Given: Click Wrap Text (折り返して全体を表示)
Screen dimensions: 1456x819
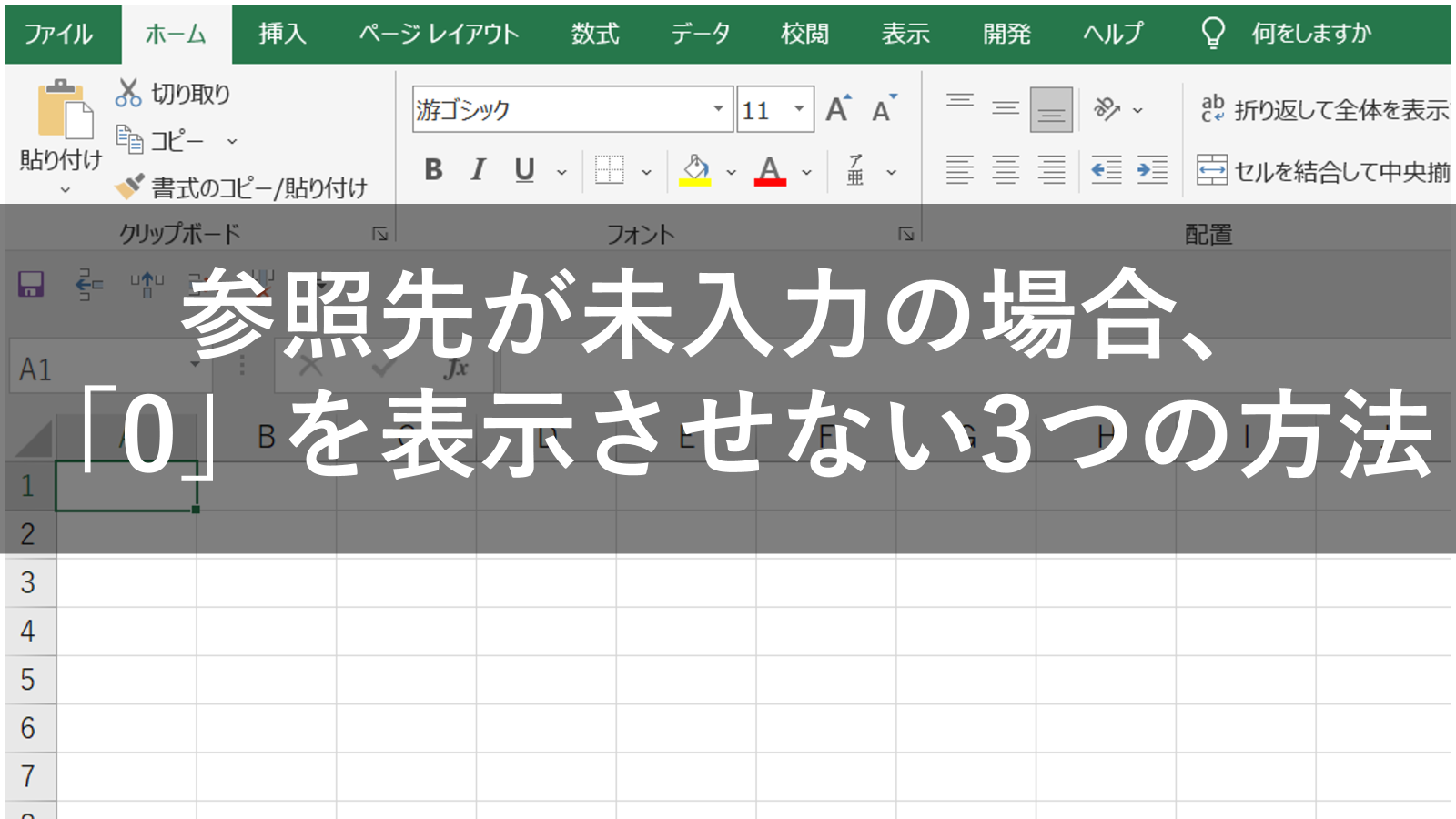Looking at the screenshot, I should [x=1324, y=110].
